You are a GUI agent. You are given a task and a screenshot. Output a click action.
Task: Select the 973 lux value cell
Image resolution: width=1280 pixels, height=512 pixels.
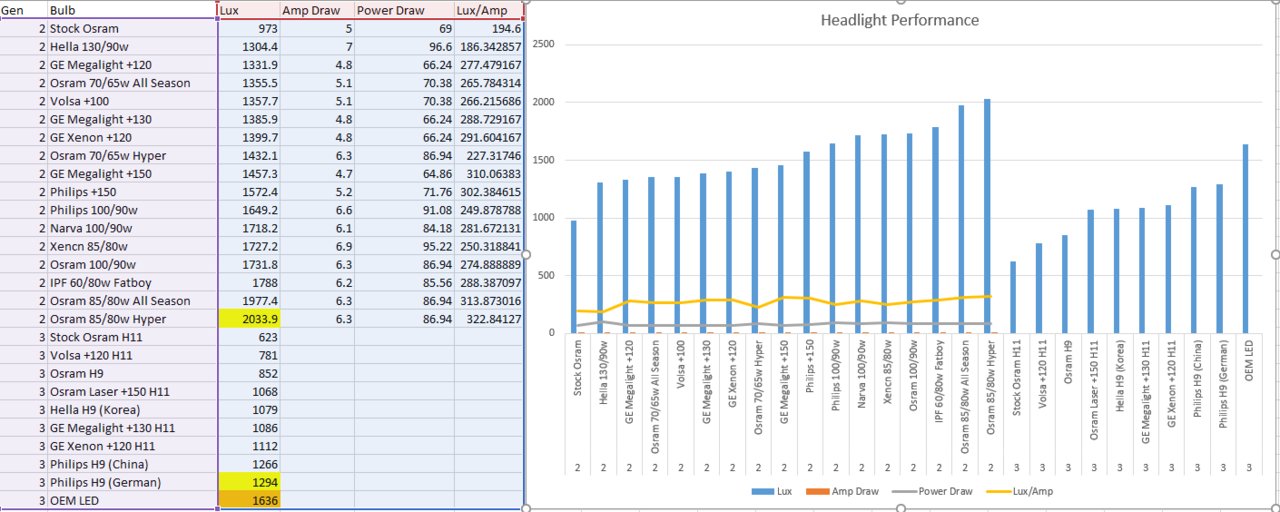249,28
